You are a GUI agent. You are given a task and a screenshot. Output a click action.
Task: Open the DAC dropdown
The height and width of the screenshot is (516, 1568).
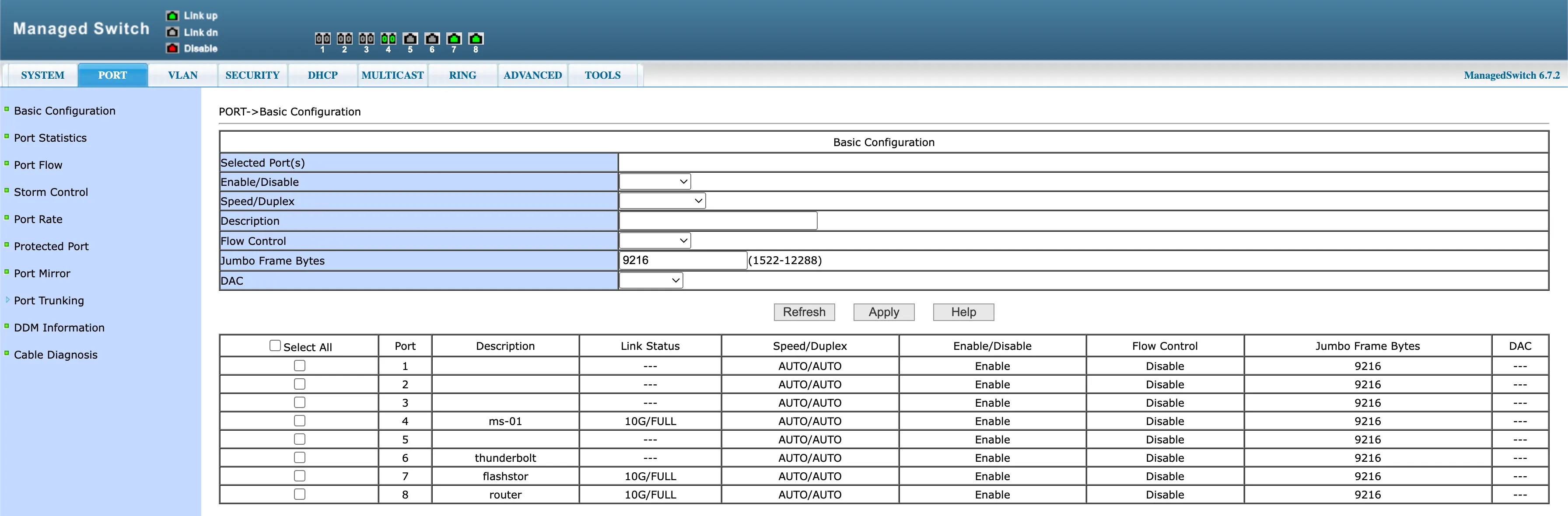pyautogui.click(x=651, y=280)
